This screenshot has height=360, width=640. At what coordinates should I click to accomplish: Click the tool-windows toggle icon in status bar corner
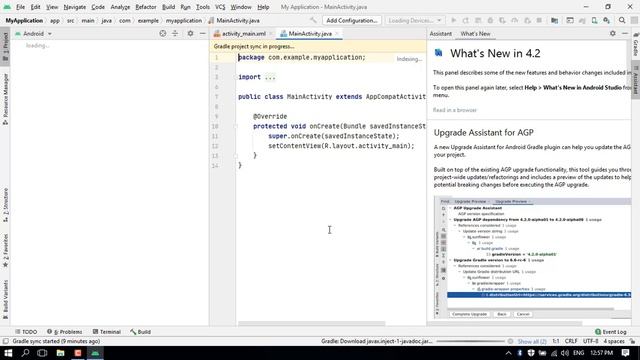click(x=5, y=341)
